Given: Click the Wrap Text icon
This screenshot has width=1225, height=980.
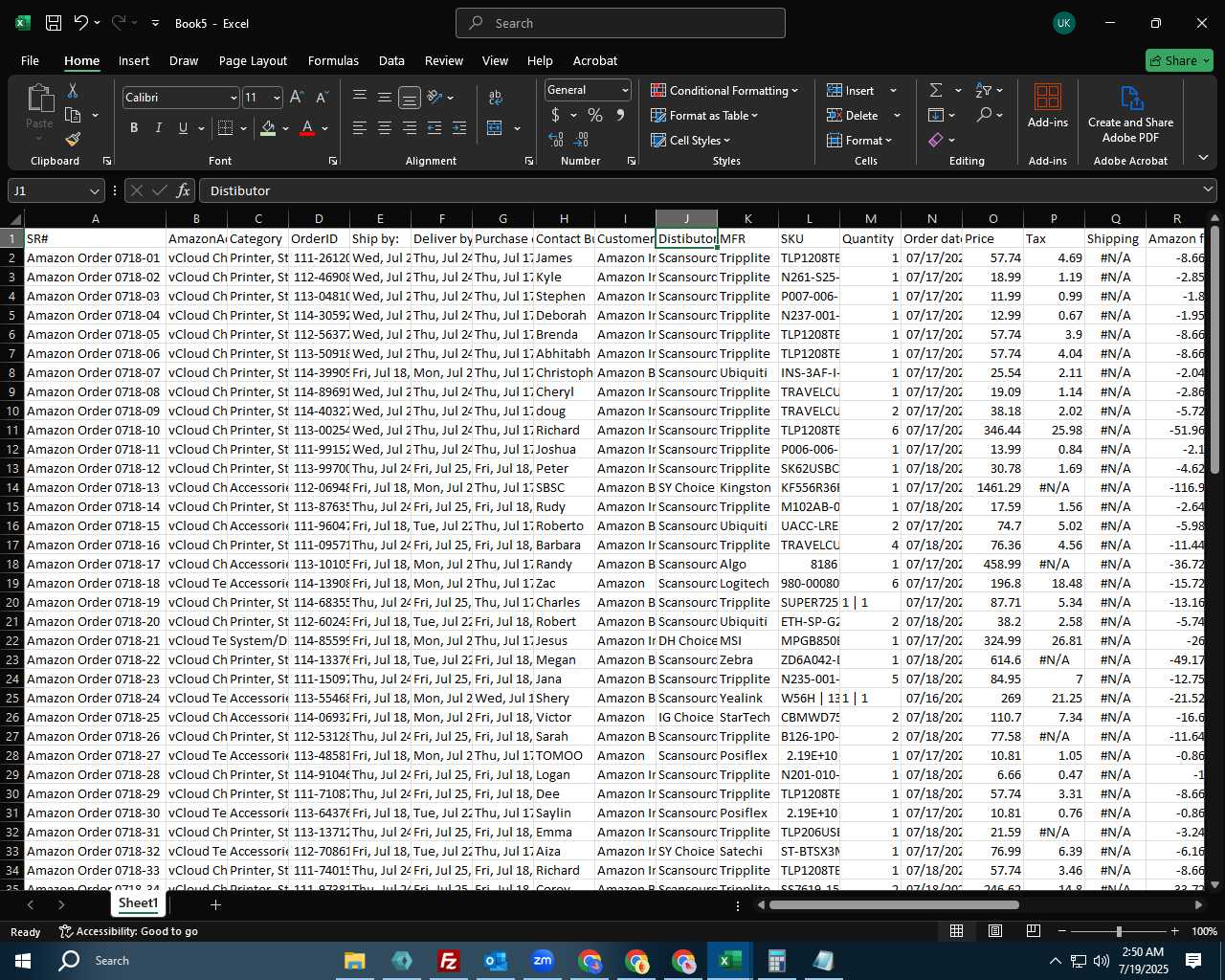Looking at the screenshot, I should click(x=496, y=98).
